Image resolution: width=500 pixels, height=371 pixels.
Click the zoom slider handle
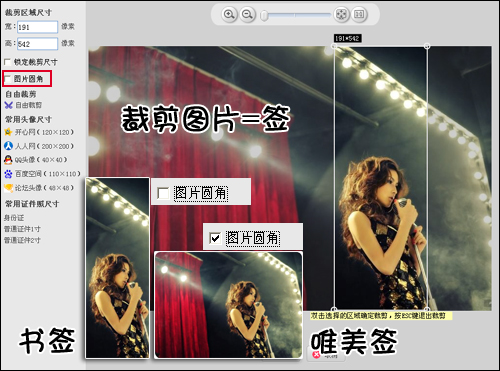pyautogui.click(x=264, y=15)
